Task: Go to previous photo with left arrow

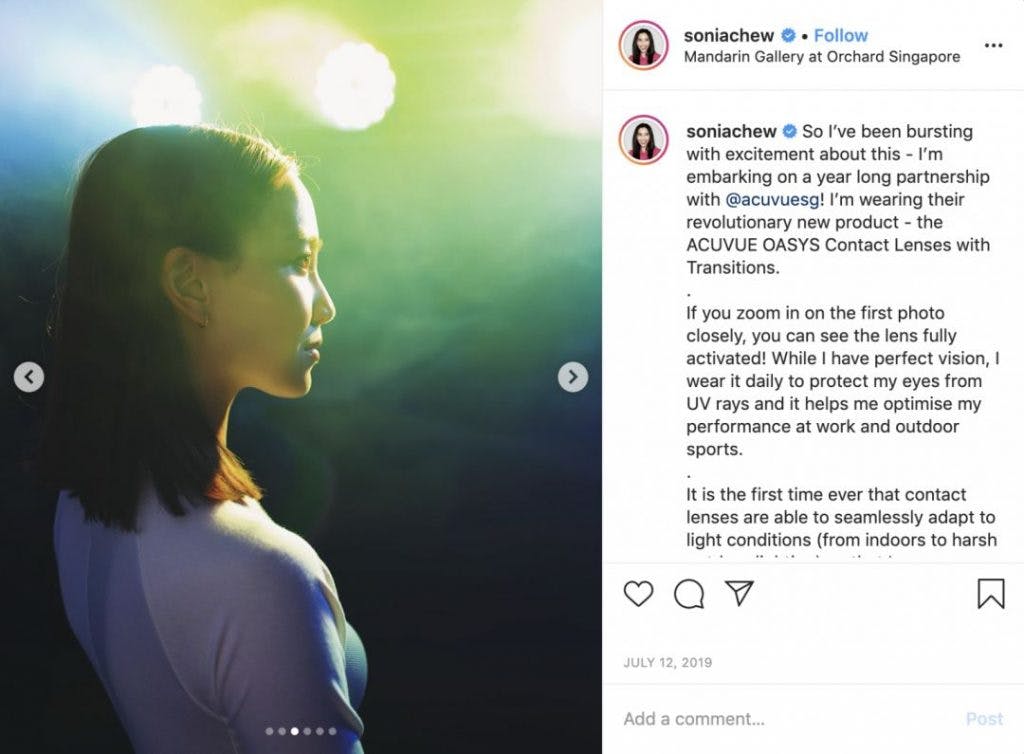Action: [x=29, y=377]
